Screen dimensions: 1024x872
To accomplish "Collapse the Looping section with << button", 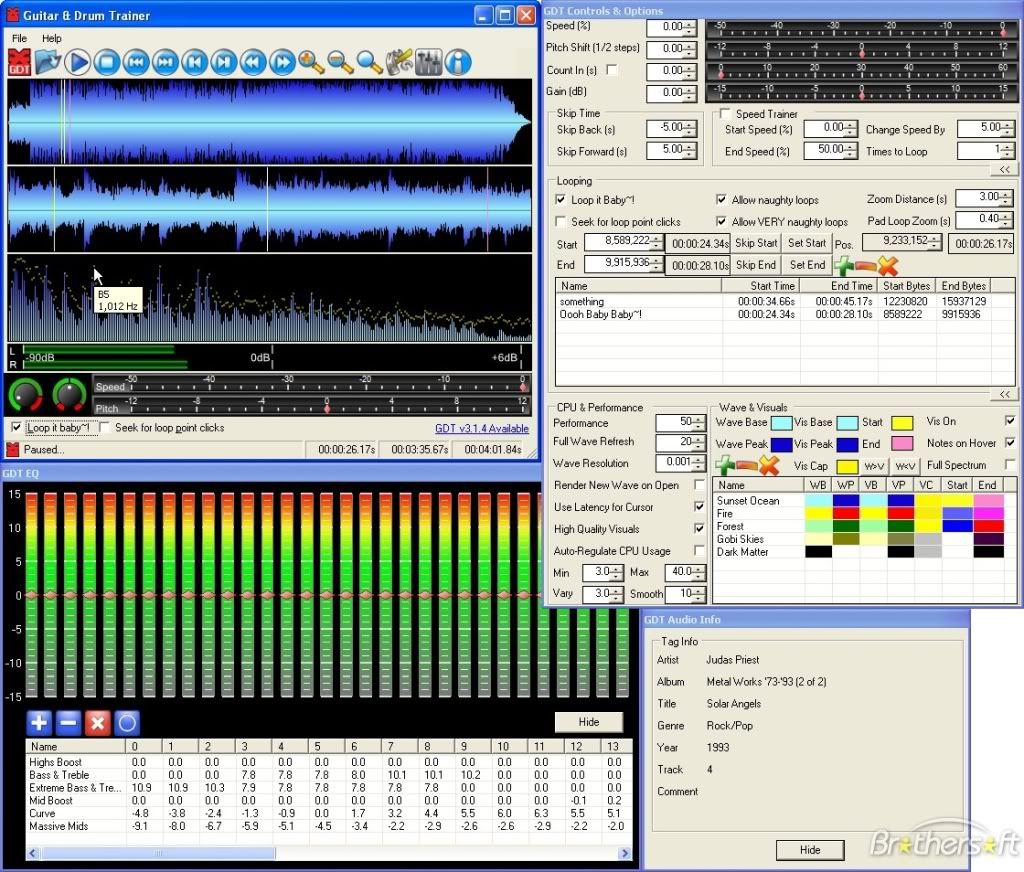I will 1004,394.
